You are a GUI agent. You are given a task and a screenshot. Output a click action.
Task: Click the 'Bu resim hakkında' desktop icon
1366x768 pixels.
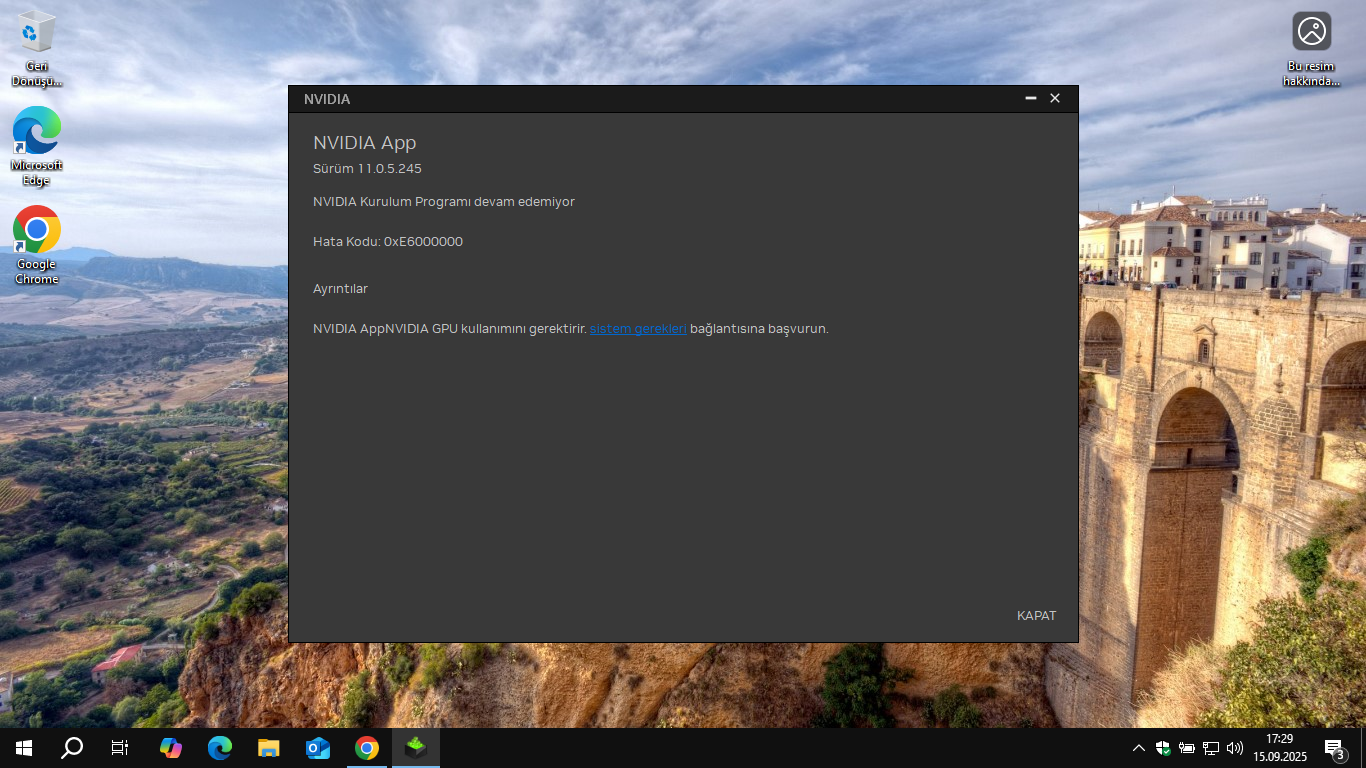1311,48
